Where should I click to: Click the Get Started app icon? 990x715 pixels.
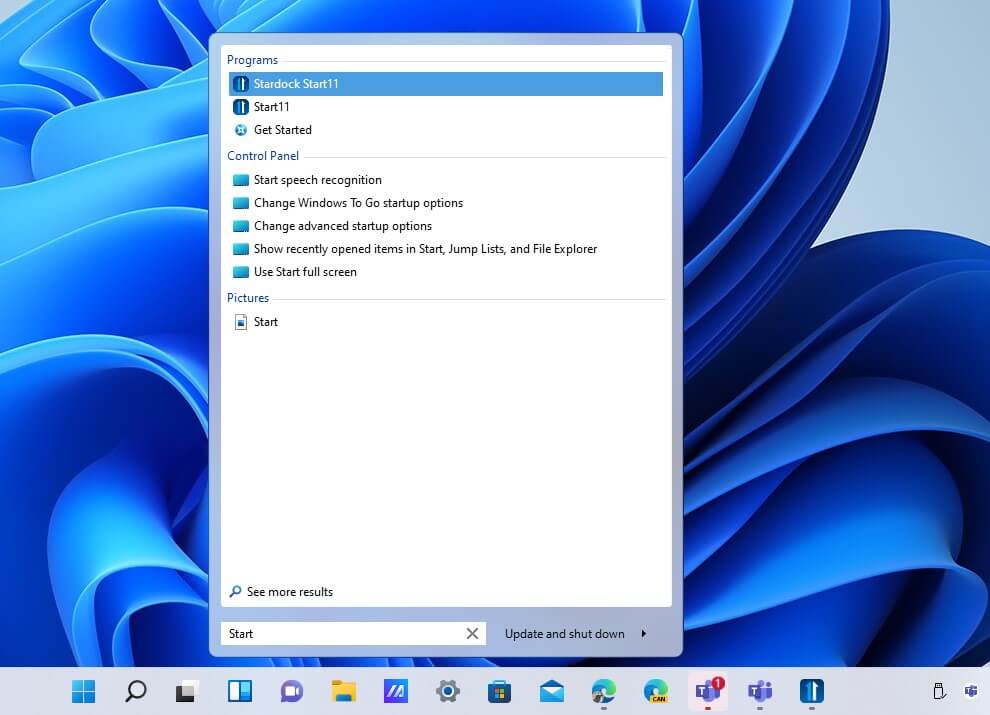241,130
